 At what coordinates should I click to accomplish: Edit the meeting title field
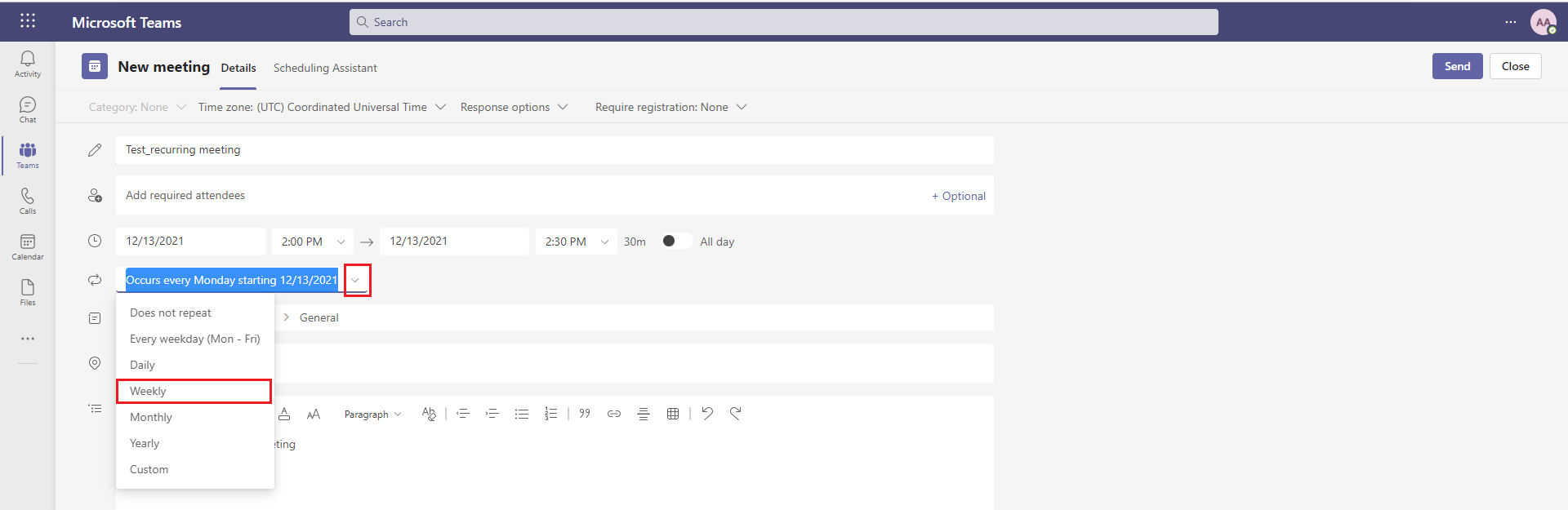(x=555, y=149)
